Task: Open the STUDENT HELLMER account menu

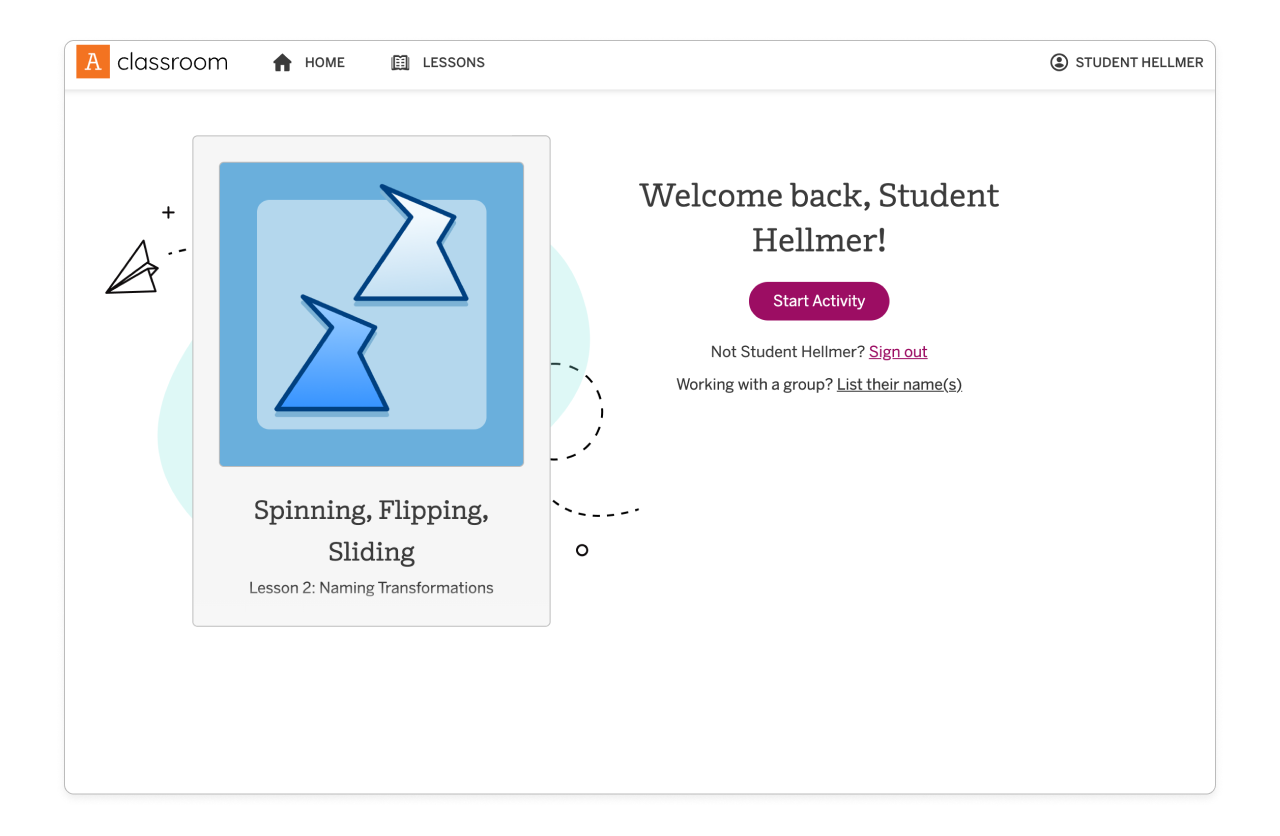Action: click(x=1138, y=63)
